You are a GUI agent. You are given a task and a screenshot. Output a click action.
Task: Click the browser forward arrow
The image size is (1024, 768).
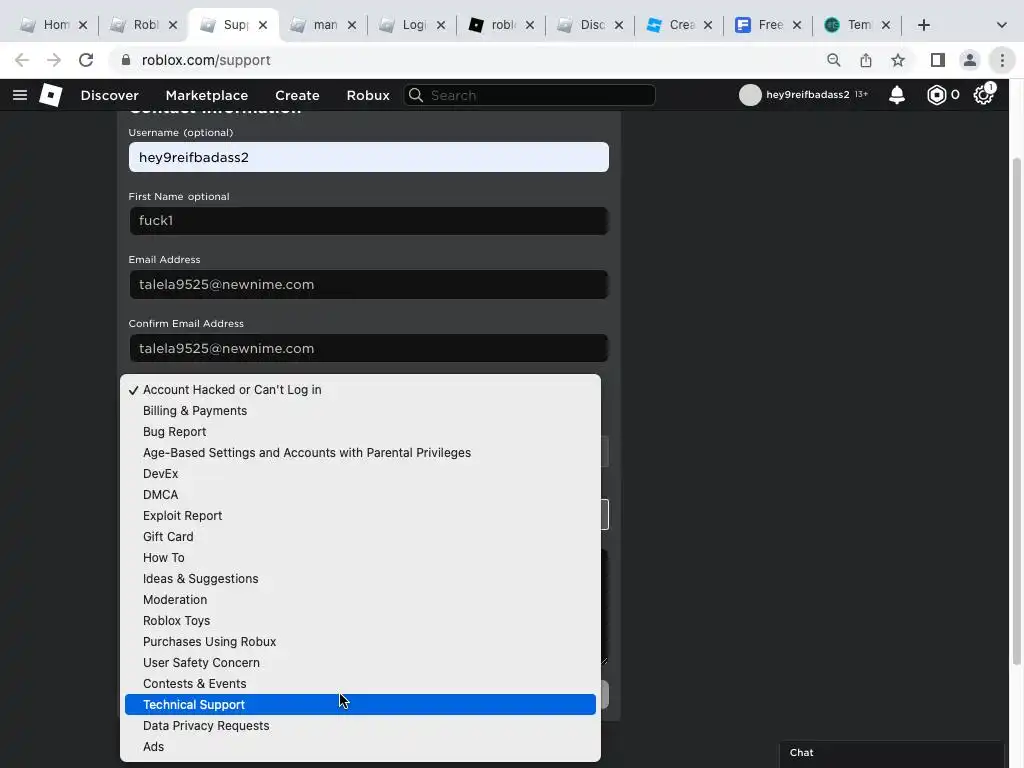[54, 60]
